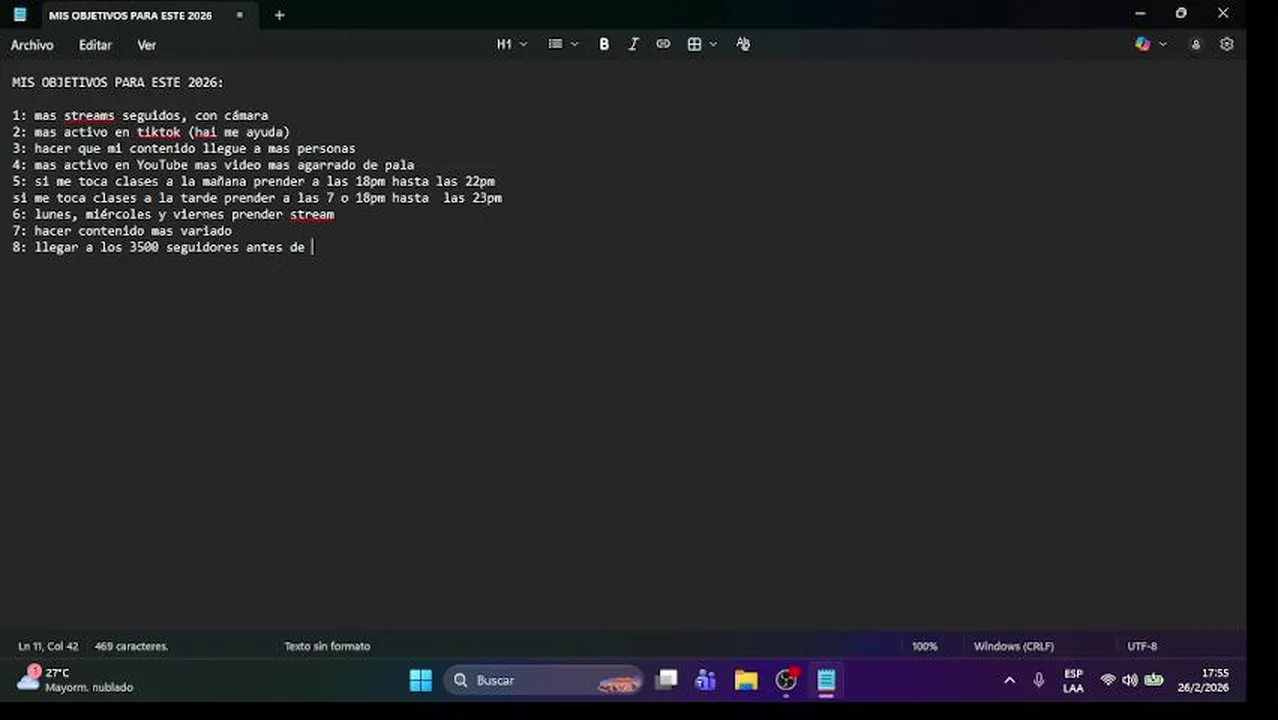Place the cursor at the end of line 8
This screenshot has width=1278, height=720.
(x=312, y=247)
